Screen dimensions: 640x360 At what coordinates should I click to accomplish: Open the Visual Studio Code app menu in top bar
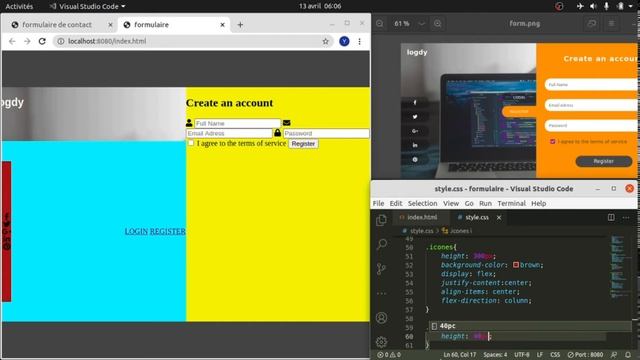pyautogui.click(x=87, y=6)
